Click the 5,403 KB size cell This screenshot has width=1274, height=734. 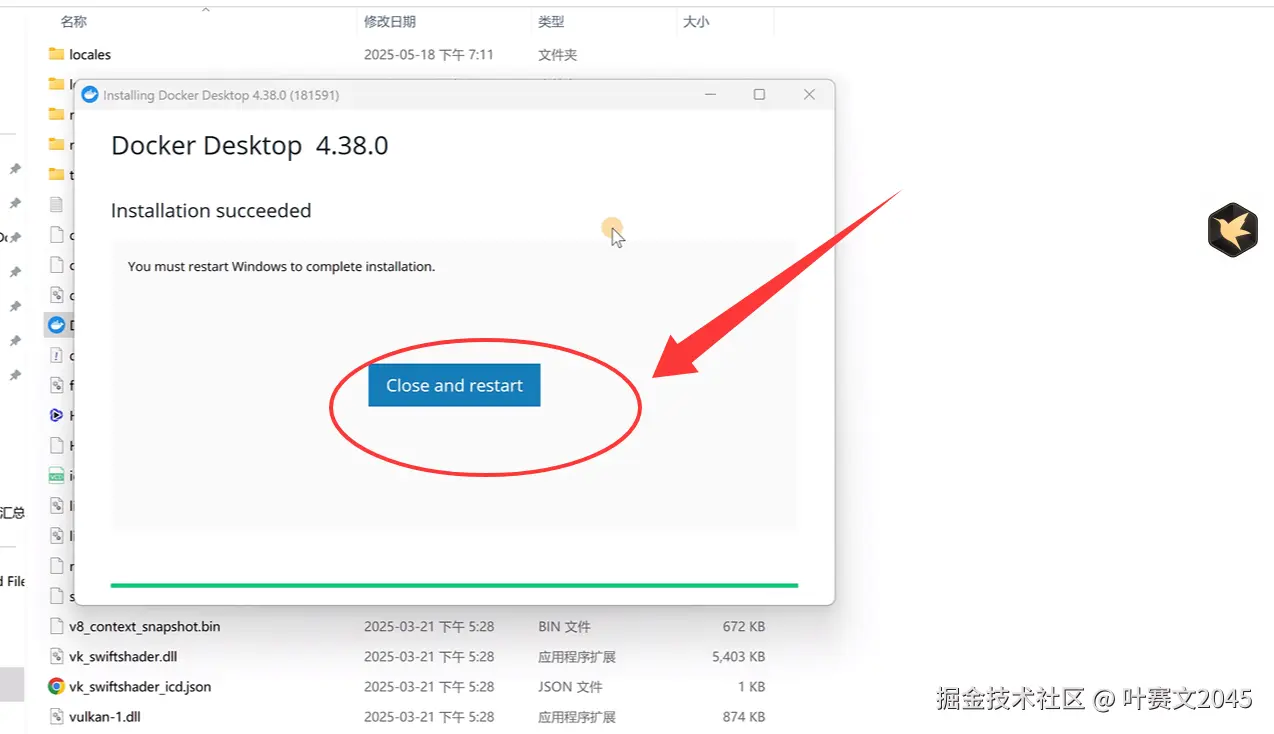click(738, 656)
